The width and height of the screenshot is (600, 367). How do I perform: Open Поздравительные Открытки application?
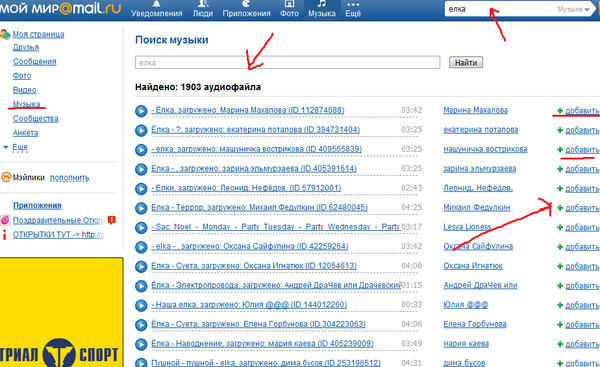58,220
